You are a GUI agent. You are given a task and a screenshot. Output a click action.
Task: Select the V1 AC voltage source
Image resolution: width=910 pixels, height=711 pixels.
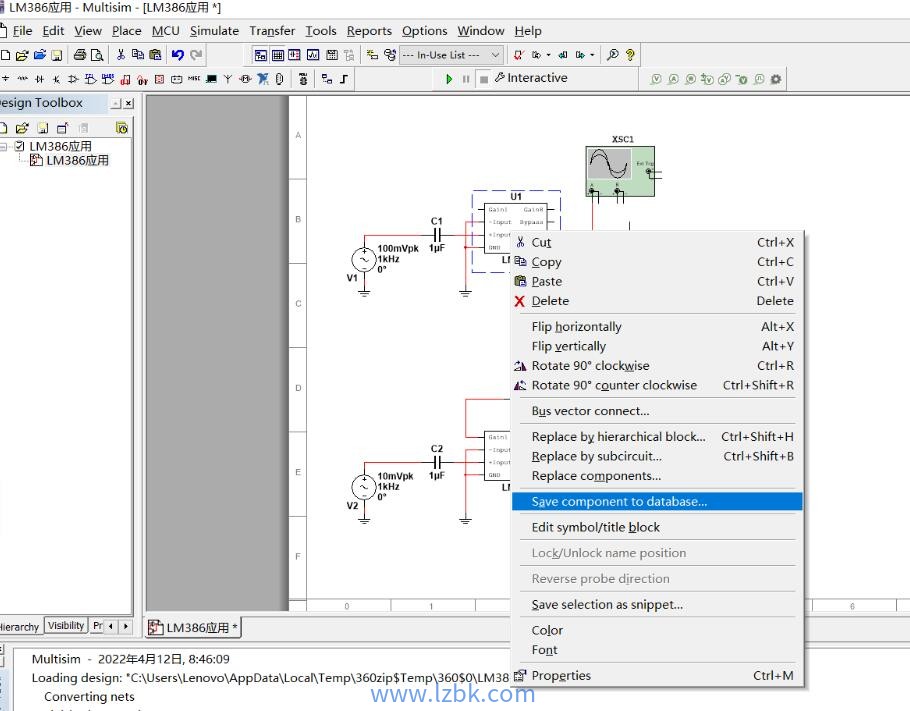[364, 261]
